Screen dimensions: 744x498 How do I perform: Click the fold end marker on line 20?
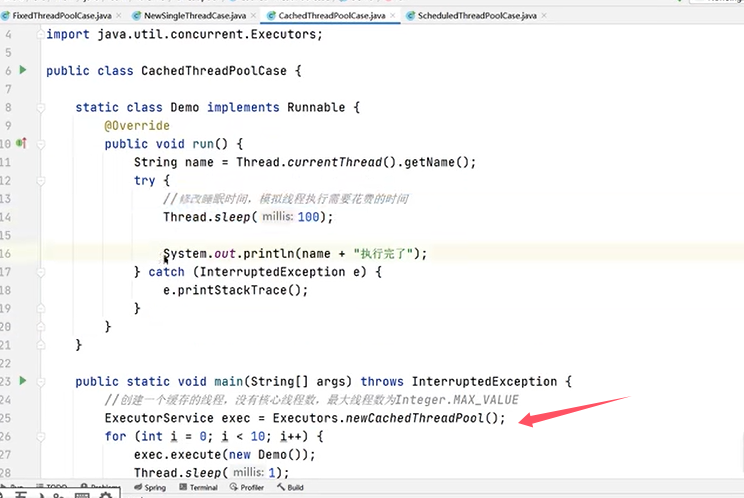pos(41,327)
